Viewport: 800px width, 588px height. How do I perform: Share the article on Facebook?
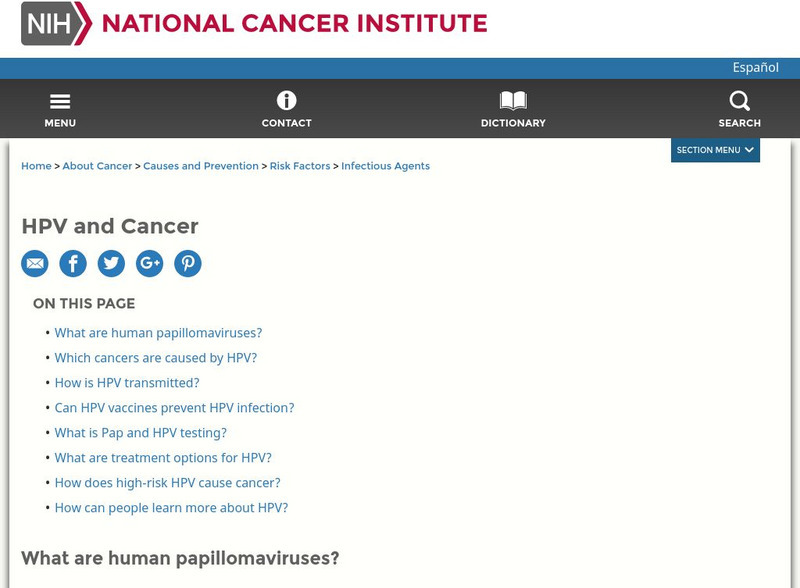pos(73,263)
